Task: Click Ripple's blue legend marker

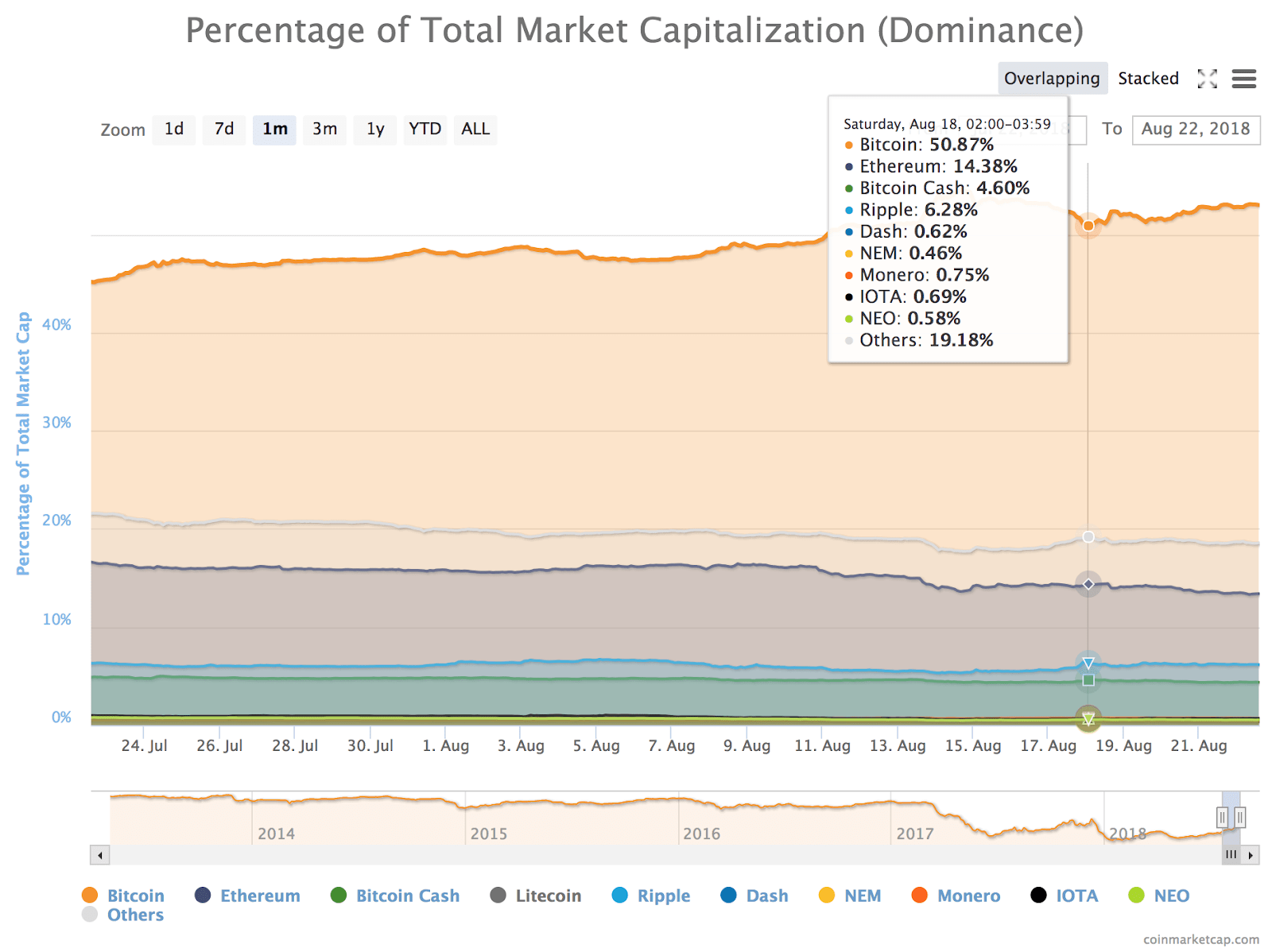Action: tap(619, 895)
